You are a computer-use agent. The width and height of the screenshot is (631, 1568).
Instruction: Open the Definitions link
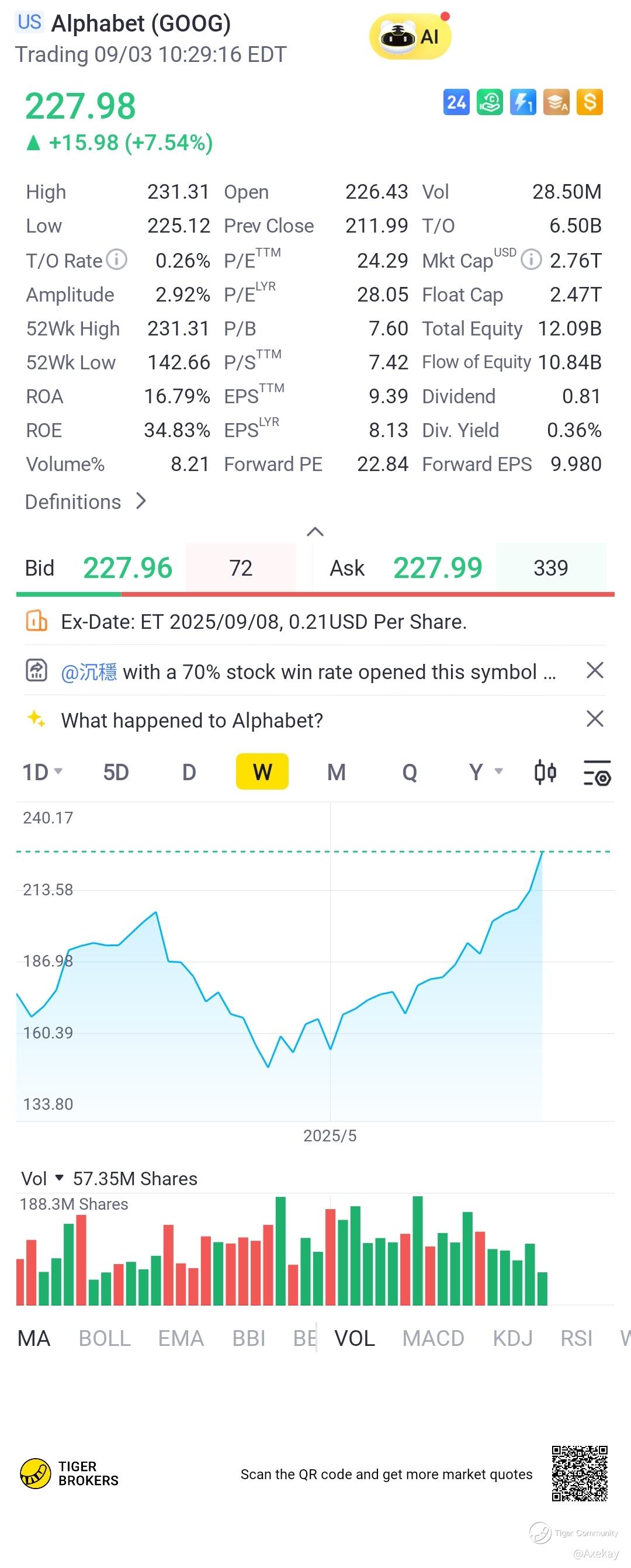pyautogui.click(x=85, y=501)
